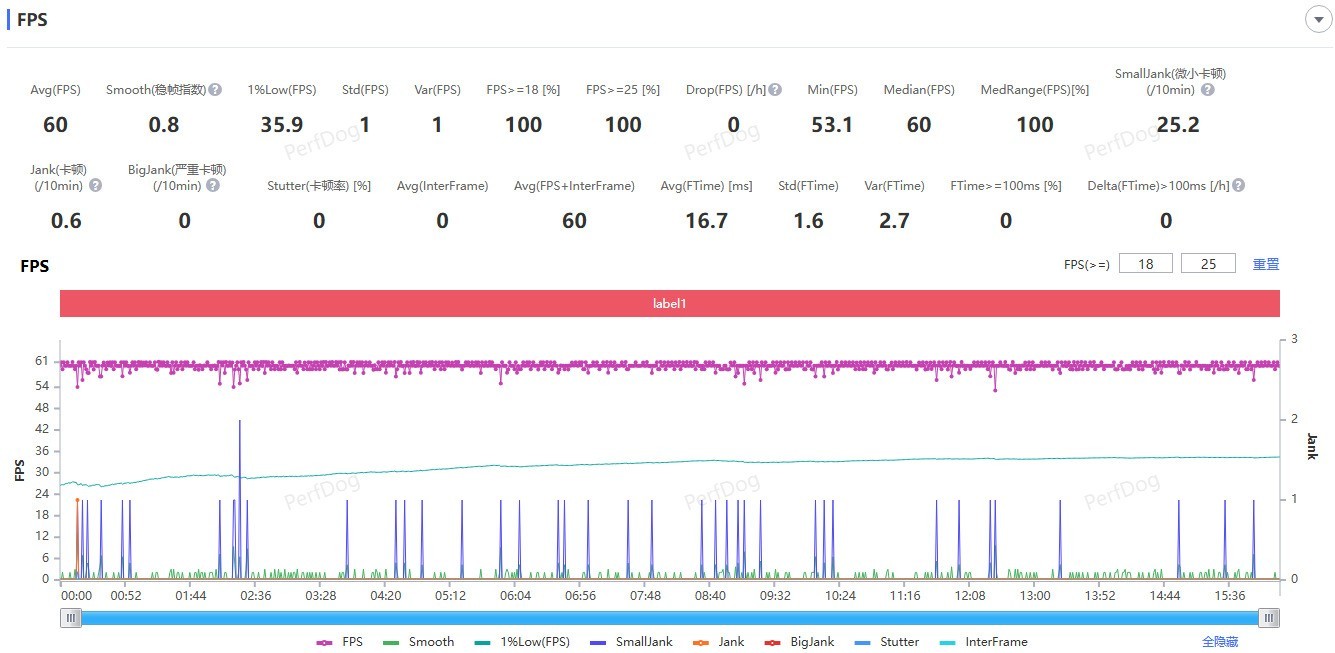Click help icon beside Drop(FPS) [/h]
1335x653 pixels.
[775, 90]
